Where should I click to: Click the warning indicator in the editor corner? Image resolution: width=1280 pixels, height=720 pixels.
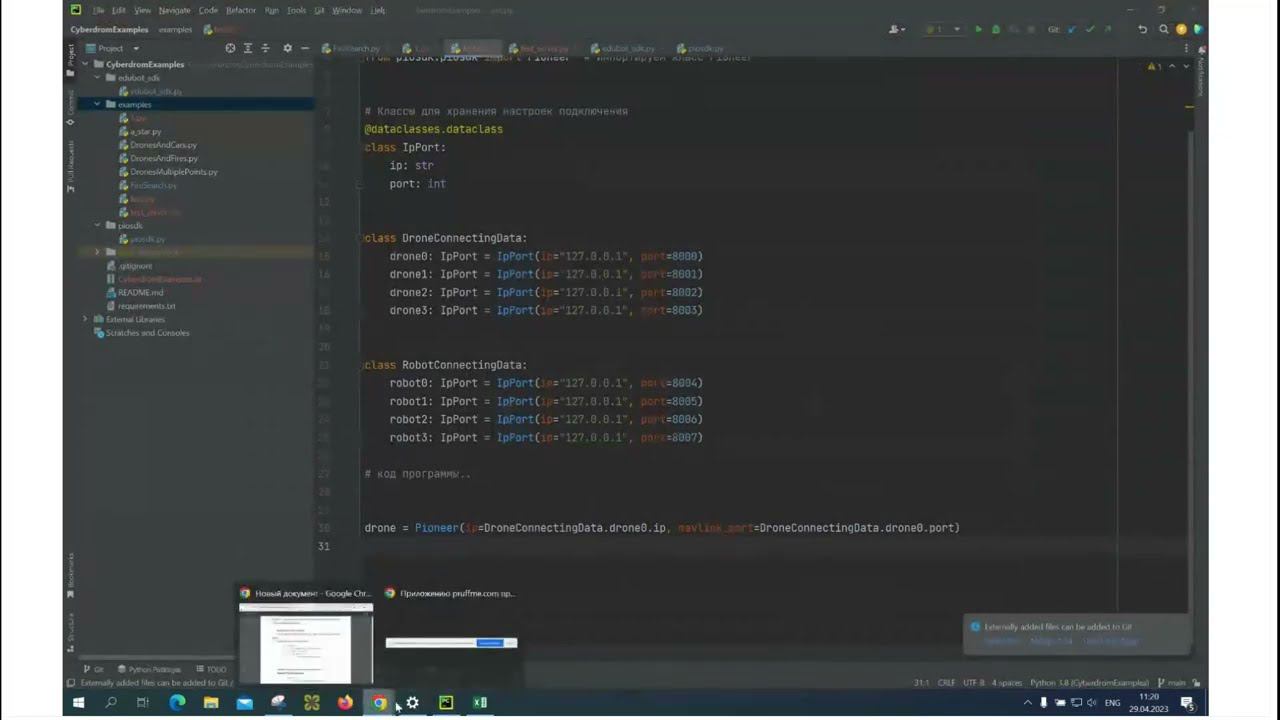(1153, 66)
